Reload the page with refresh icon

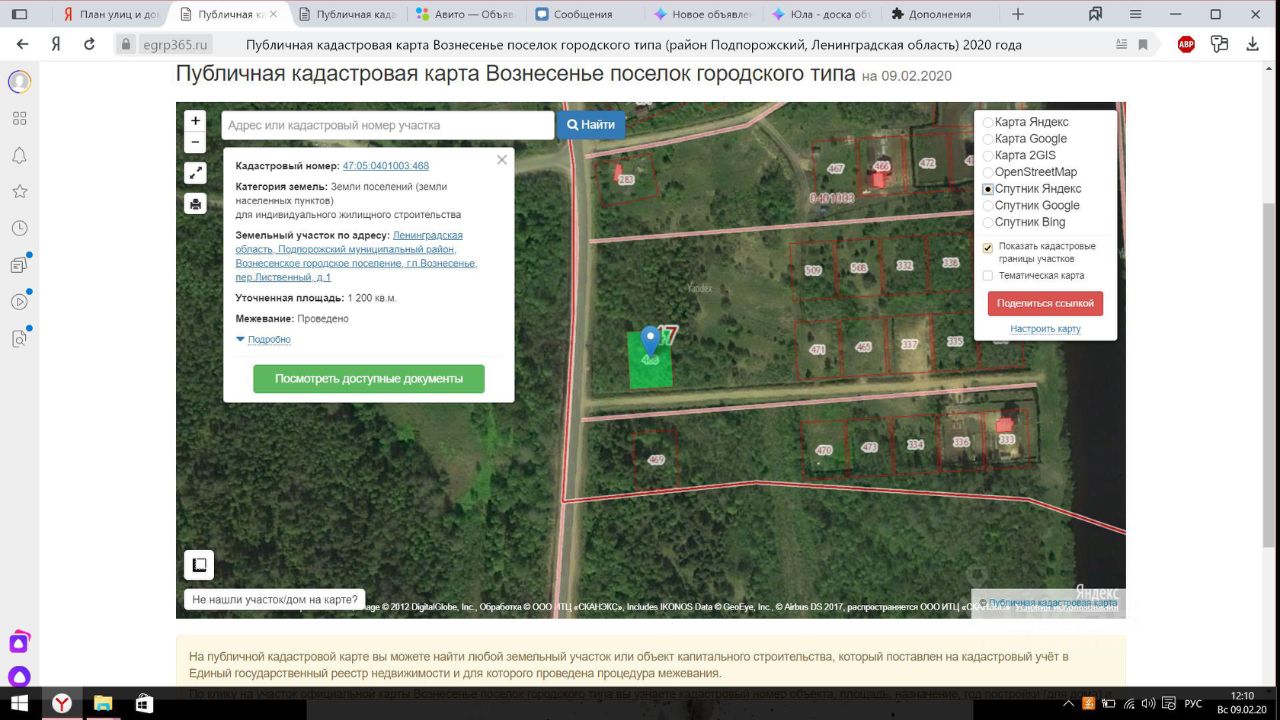coord(89,44)
